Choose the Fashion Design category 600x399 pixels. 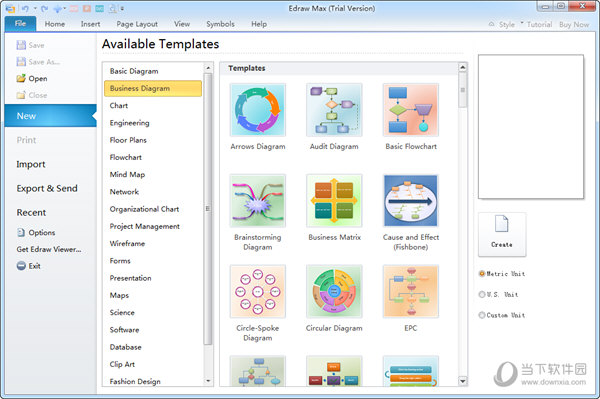[153, 381]
